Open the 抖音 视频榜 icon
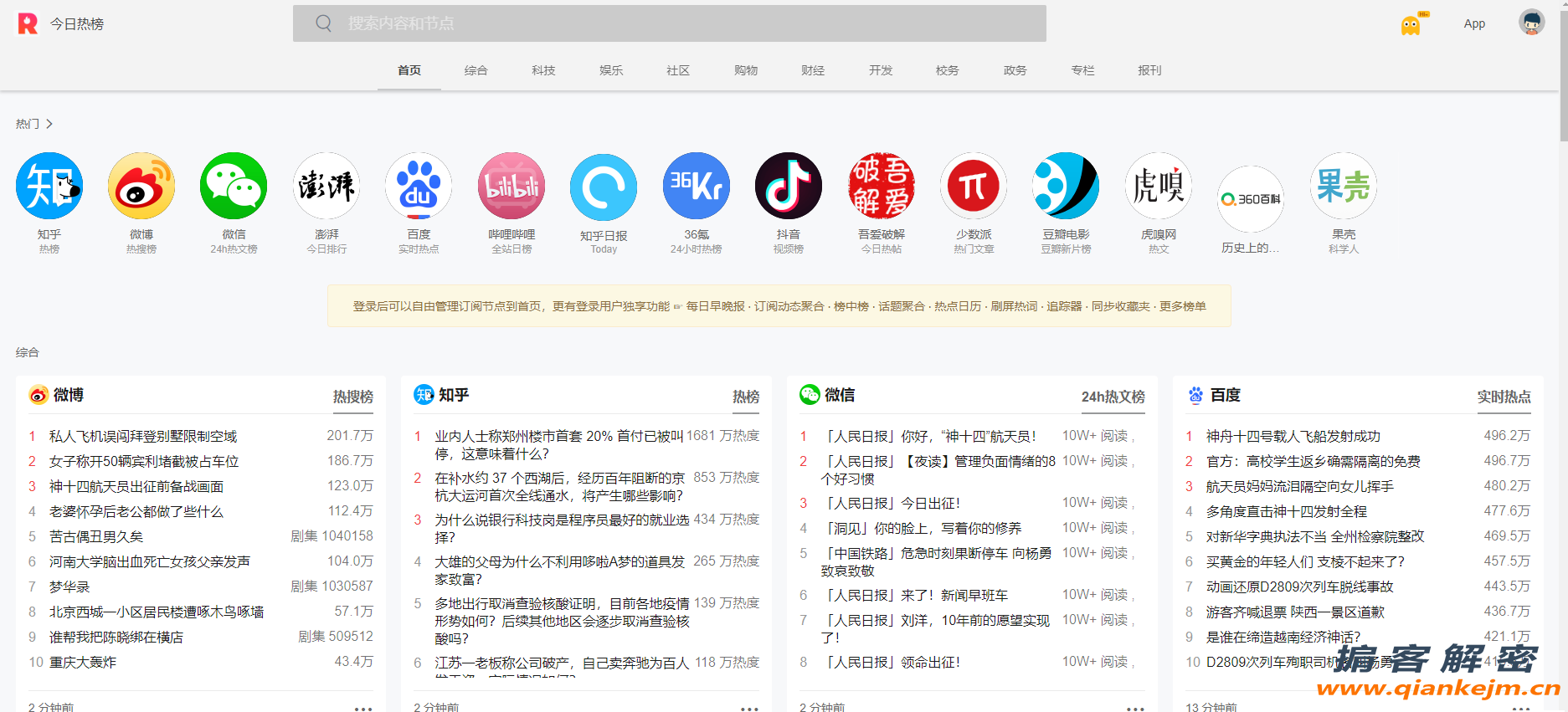This screenshot has height=712, width=1568. [789, 186]
